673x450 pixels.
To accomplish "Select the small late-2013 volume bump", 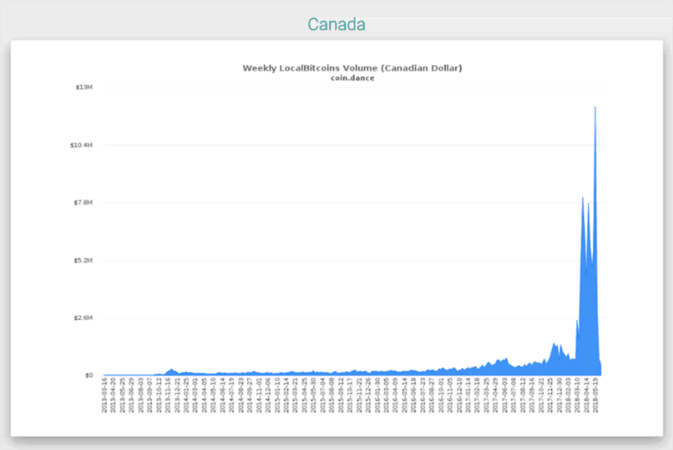I will pyautogui.click(x=171, y=371).
